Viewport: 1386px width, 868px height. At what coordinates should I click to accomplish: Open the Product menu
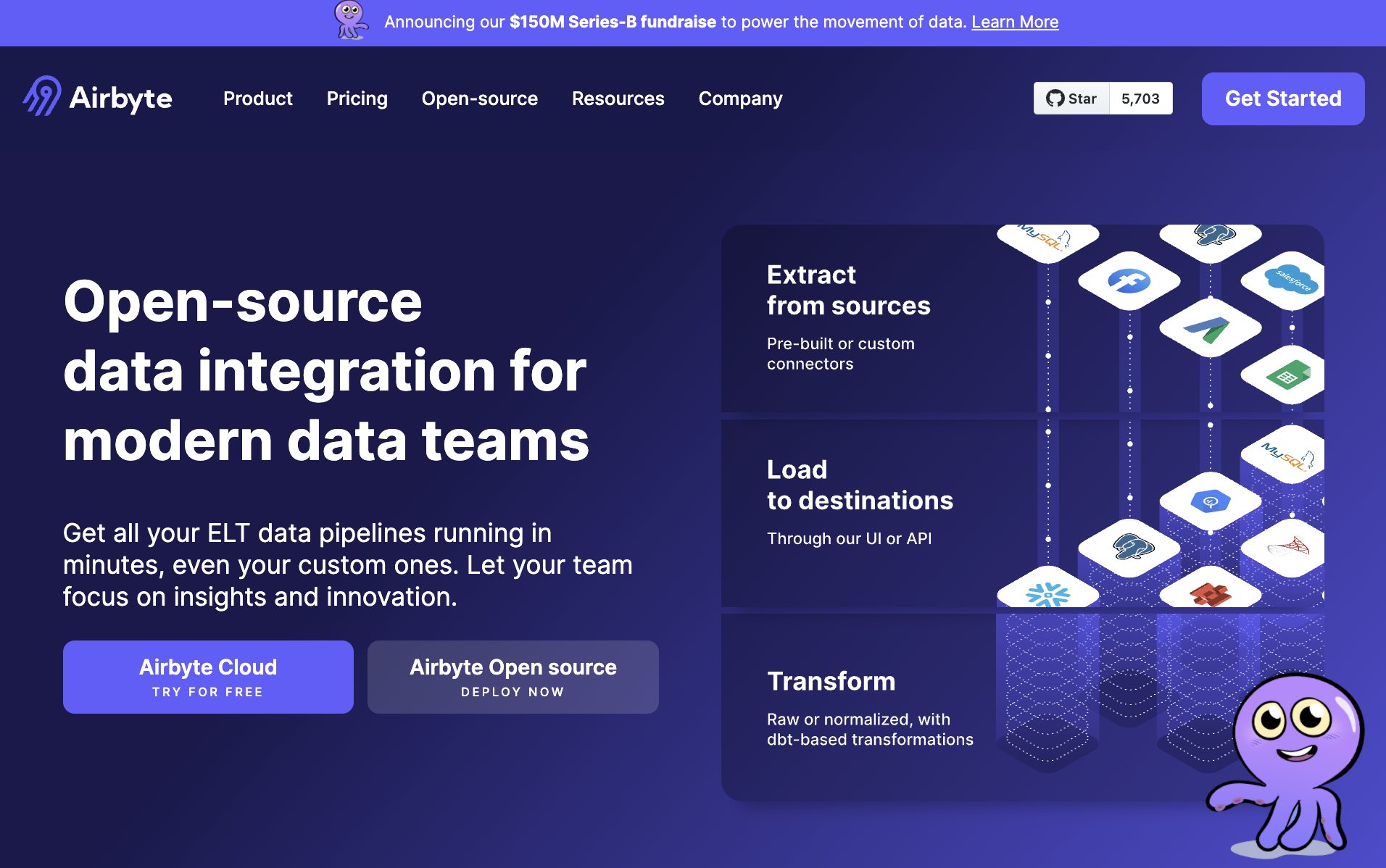(258, 99)
